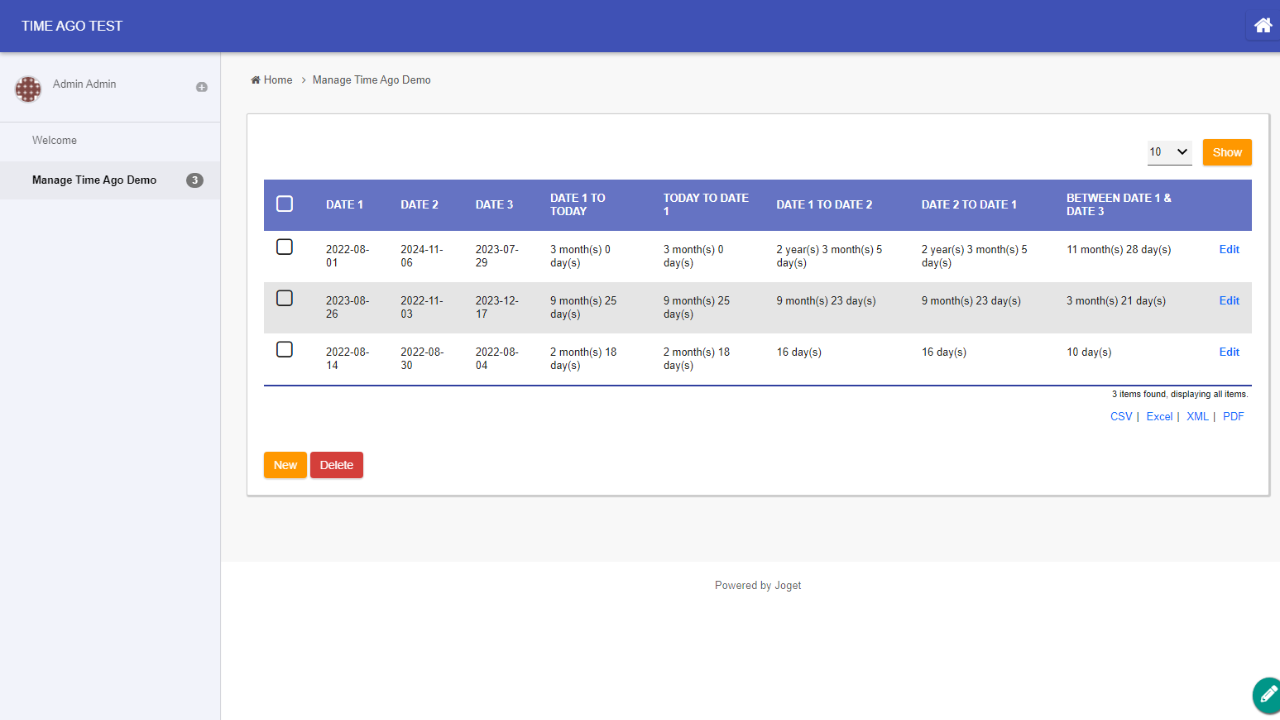Export the list as CSV

point(1121,417)
